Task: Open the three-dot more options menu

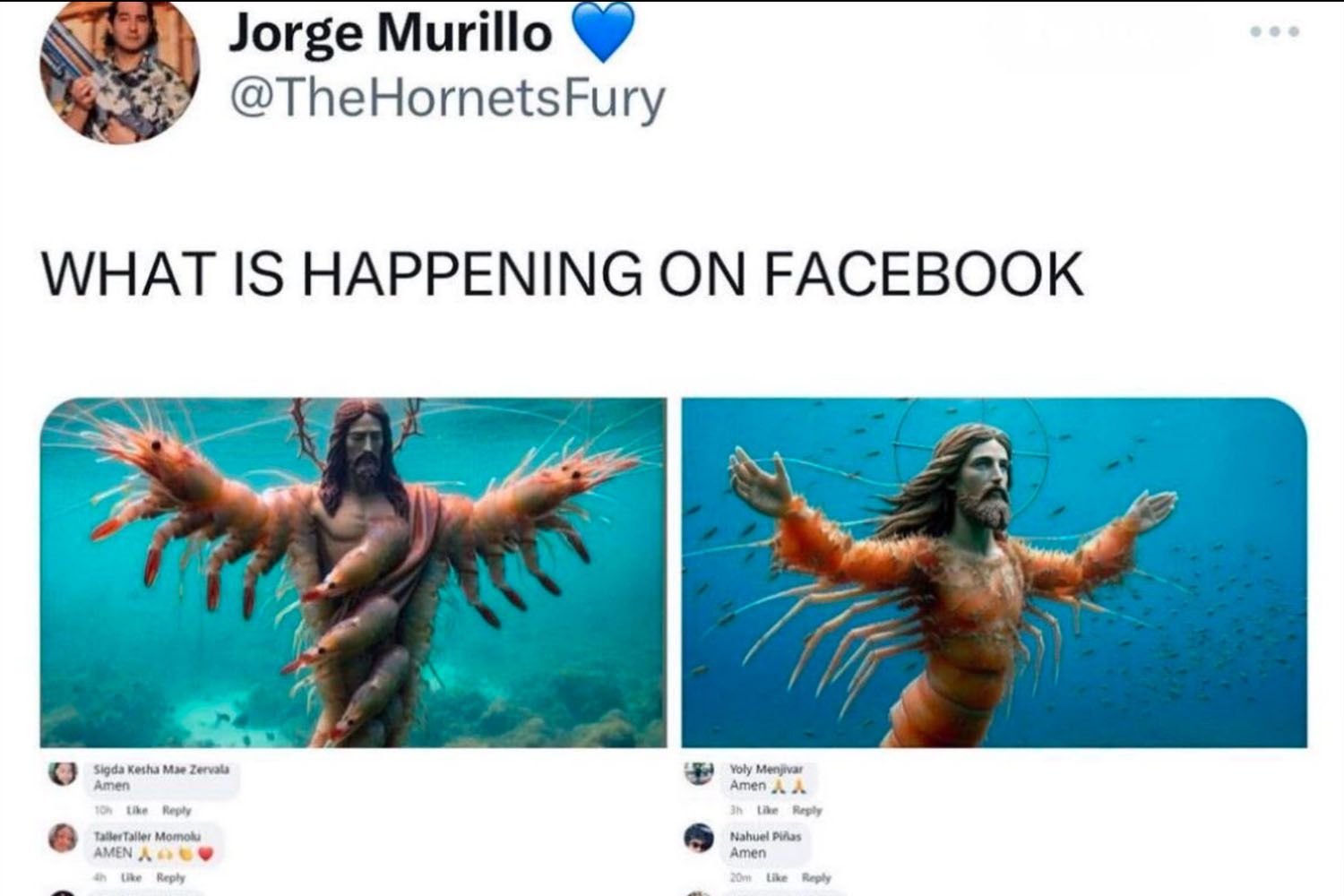Action: click(1274, 31)
